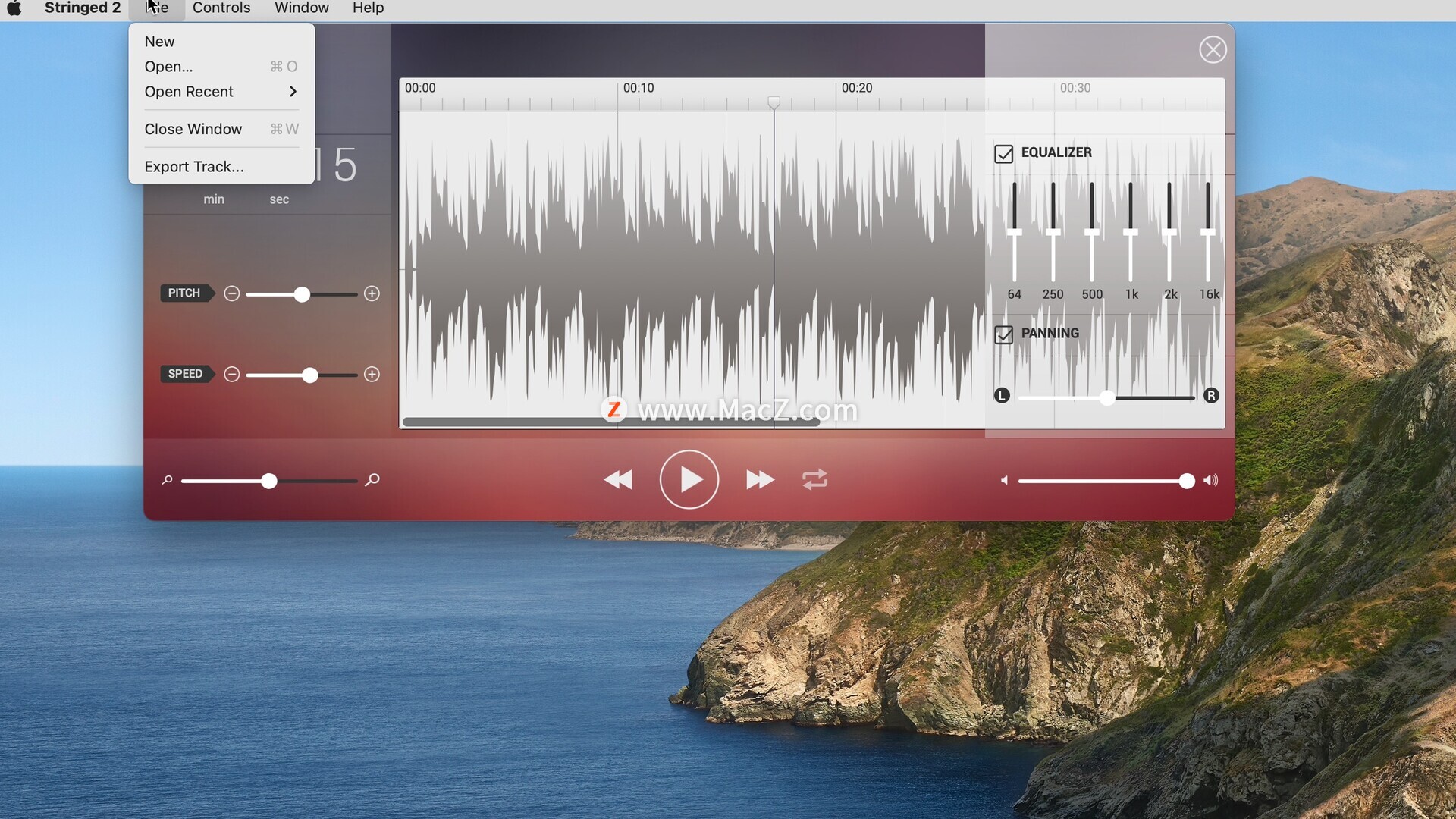Screen dimensions: 1456x819
Task: Open the Window menu
Action: point(302,8)
